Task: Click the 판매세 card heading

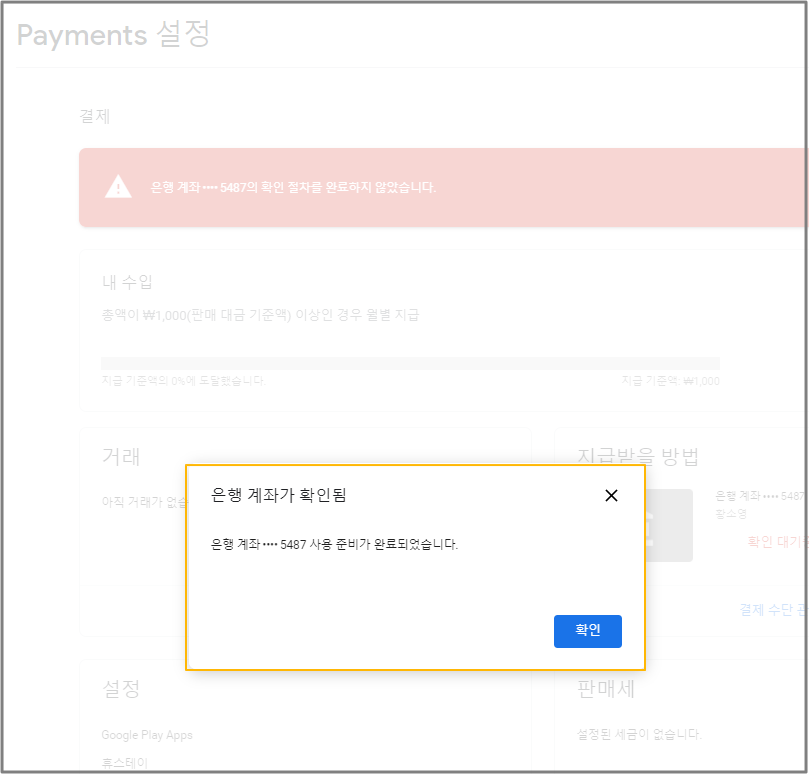Action: tap(606, 689)
